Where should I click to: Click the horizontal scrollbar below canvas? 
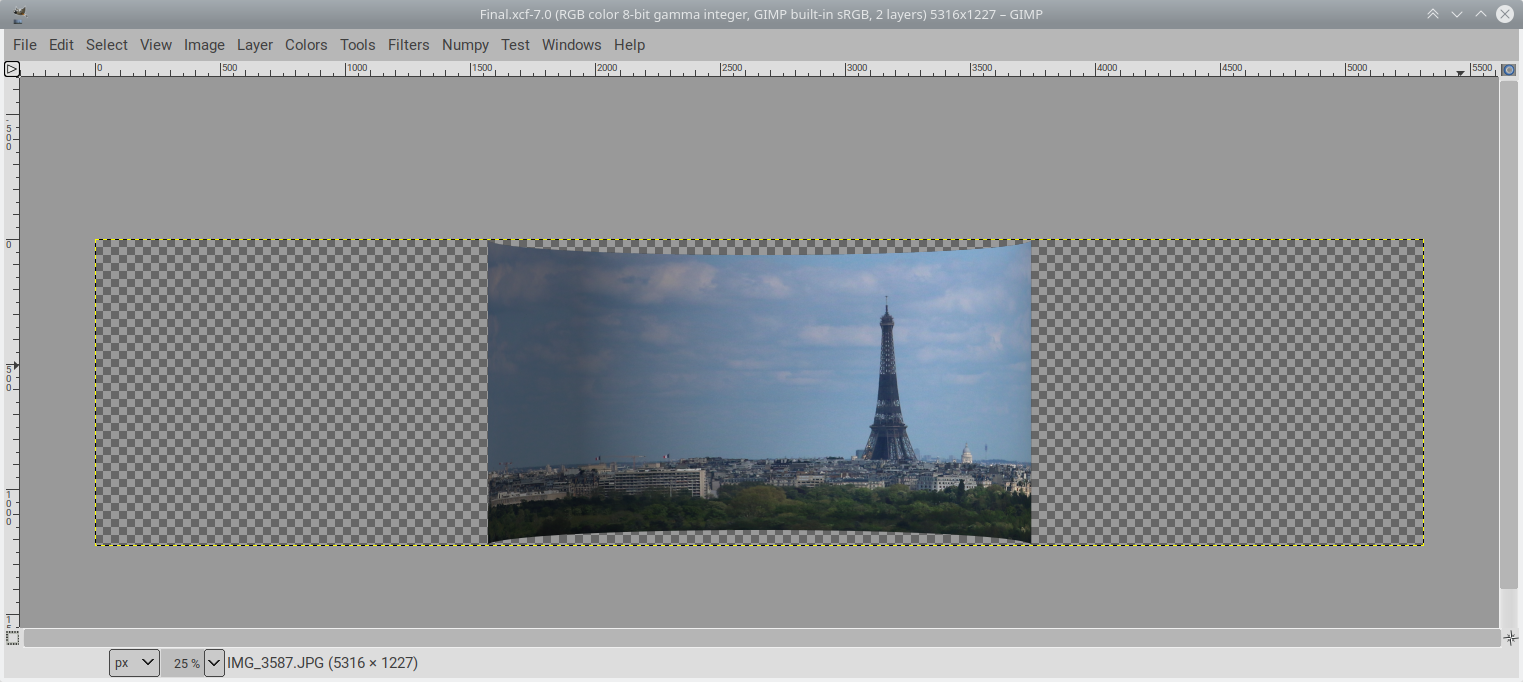tap(760, 637)
